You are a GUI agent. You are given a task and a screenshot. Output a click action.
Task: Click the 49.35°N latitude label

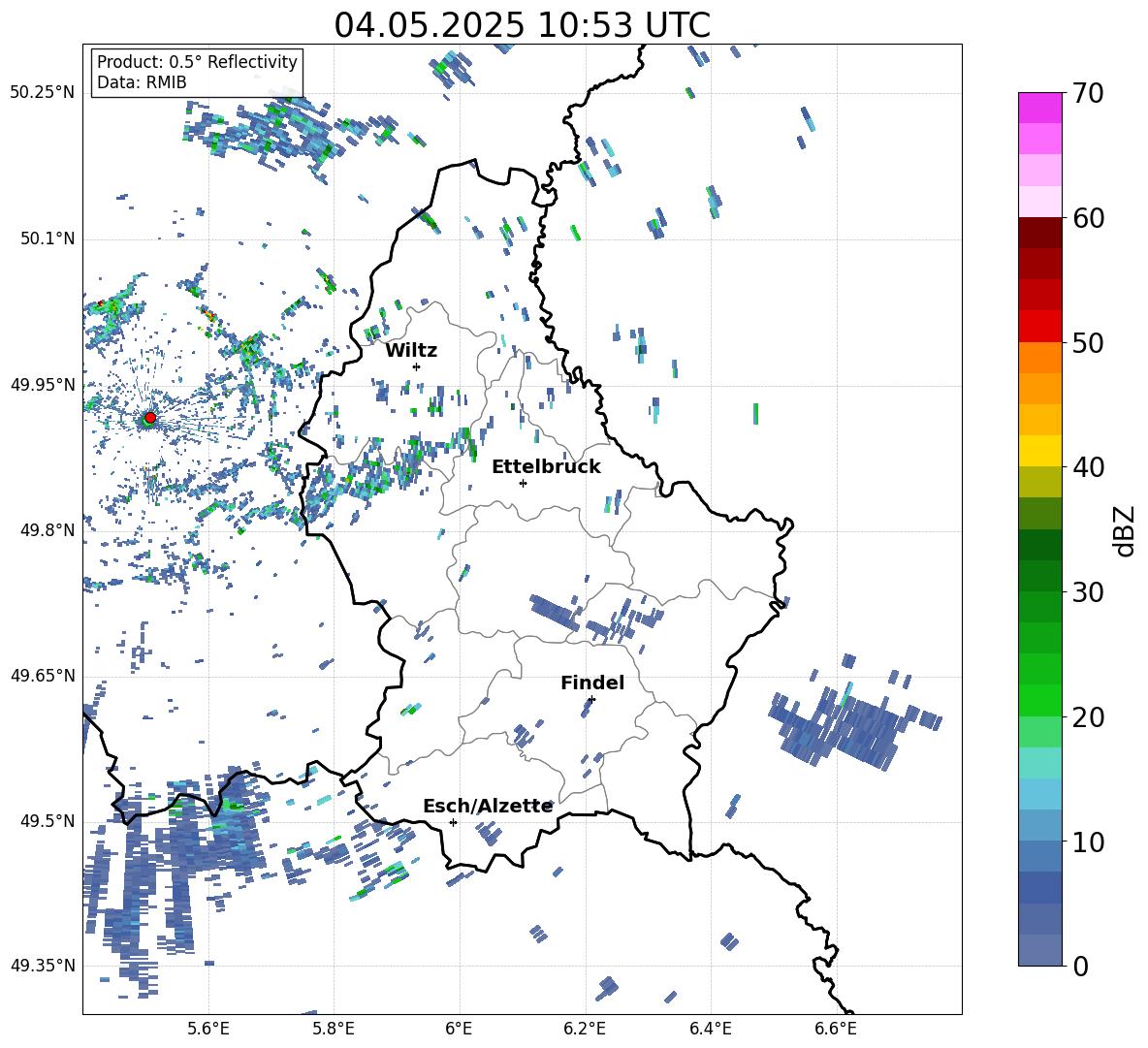(43, 966)
